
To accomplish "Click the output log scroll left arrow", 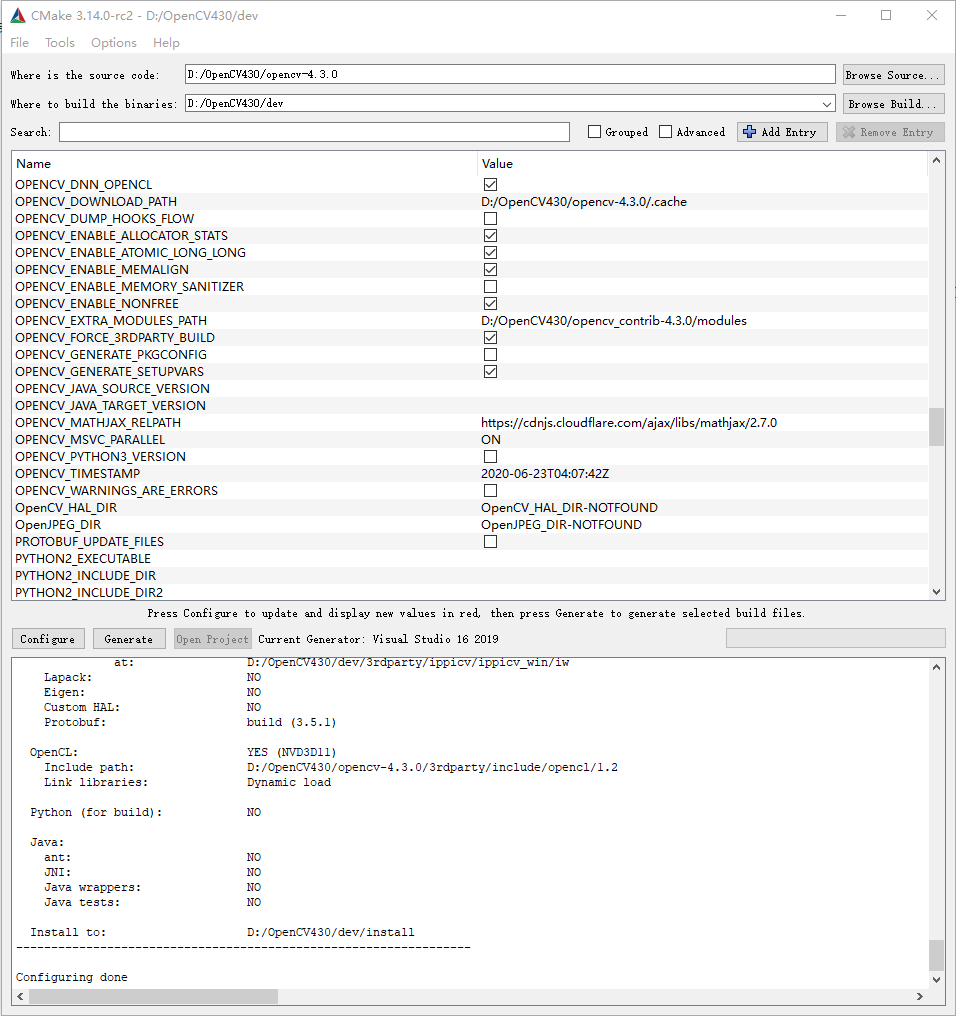I will click(x=20, y=996).
